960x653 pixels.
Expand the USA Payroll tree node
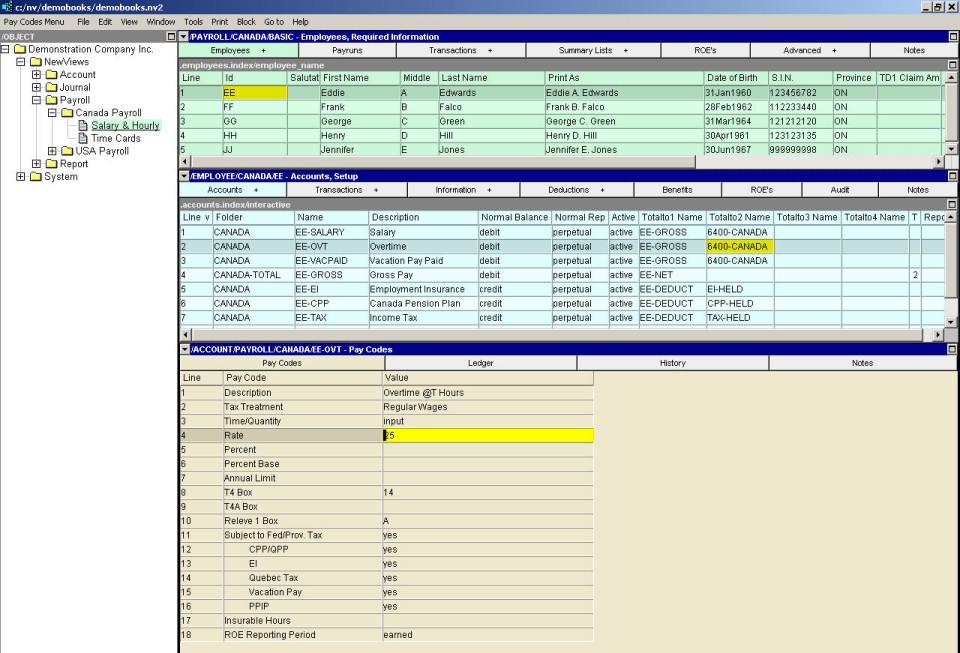[x=53, y=151]
